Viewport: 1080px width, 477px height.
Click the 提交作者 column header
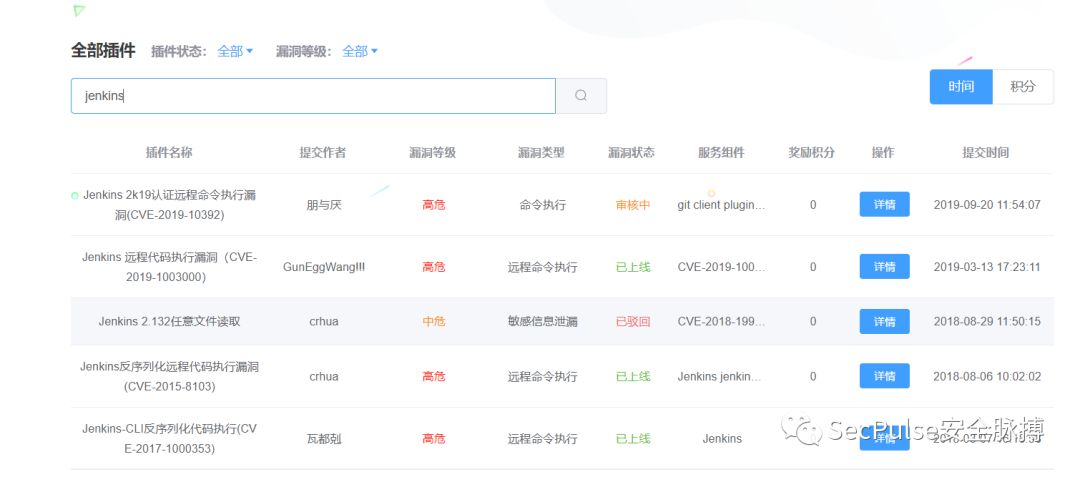point(322,153)
